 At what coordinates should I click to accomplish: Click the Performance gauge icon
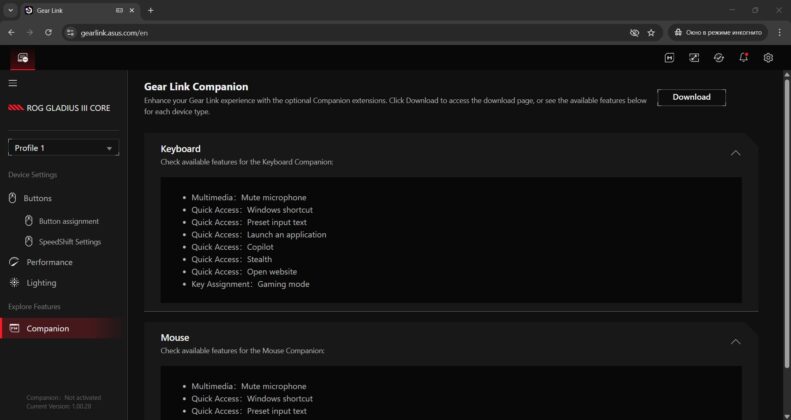tap(14, 262)
